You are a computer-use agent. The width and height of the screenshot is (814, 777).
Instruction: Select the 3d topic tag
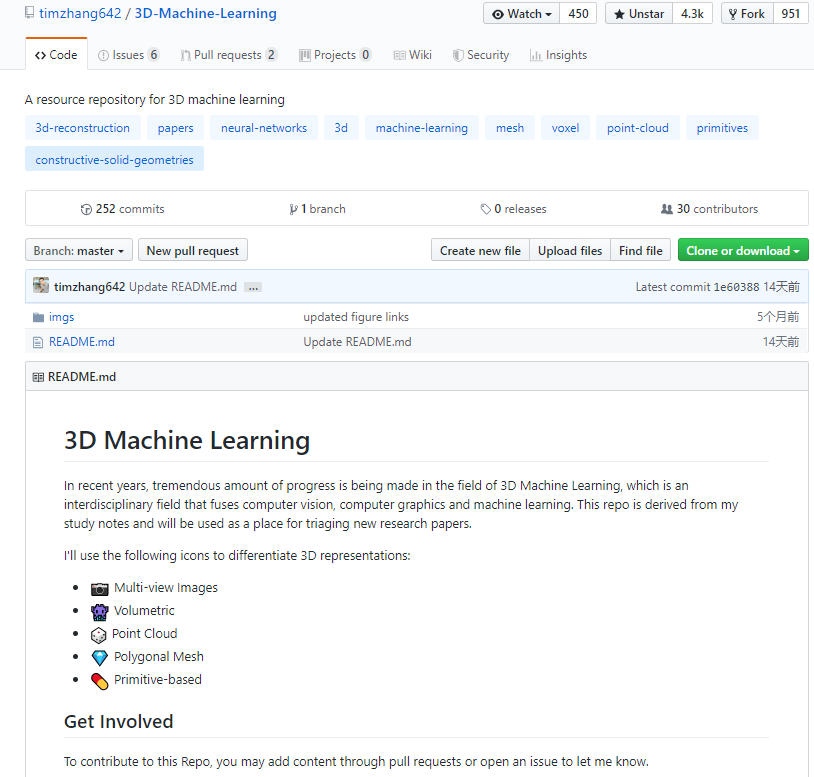tap(341, 128)
